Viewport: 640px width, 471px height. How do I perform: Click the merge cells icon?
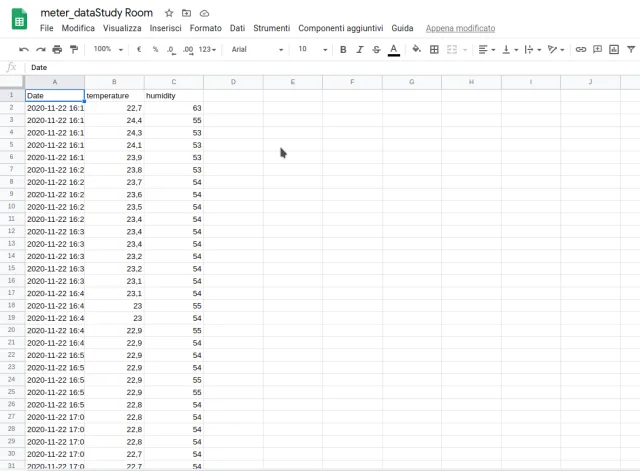coord(452,49)
